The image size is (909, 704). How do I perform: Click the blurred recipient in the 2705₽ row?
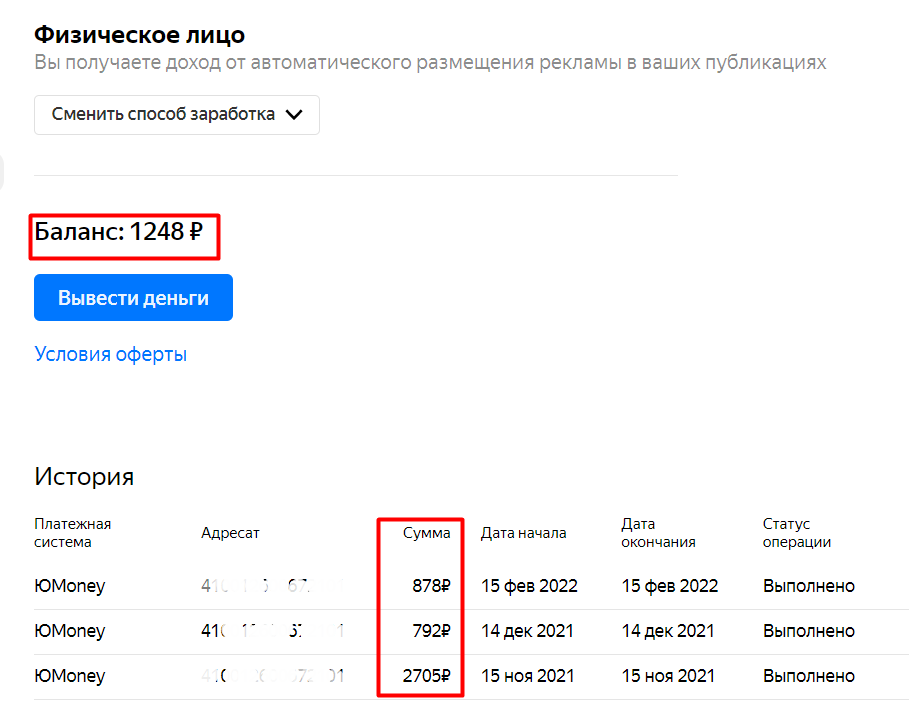[x=272, y=676]
